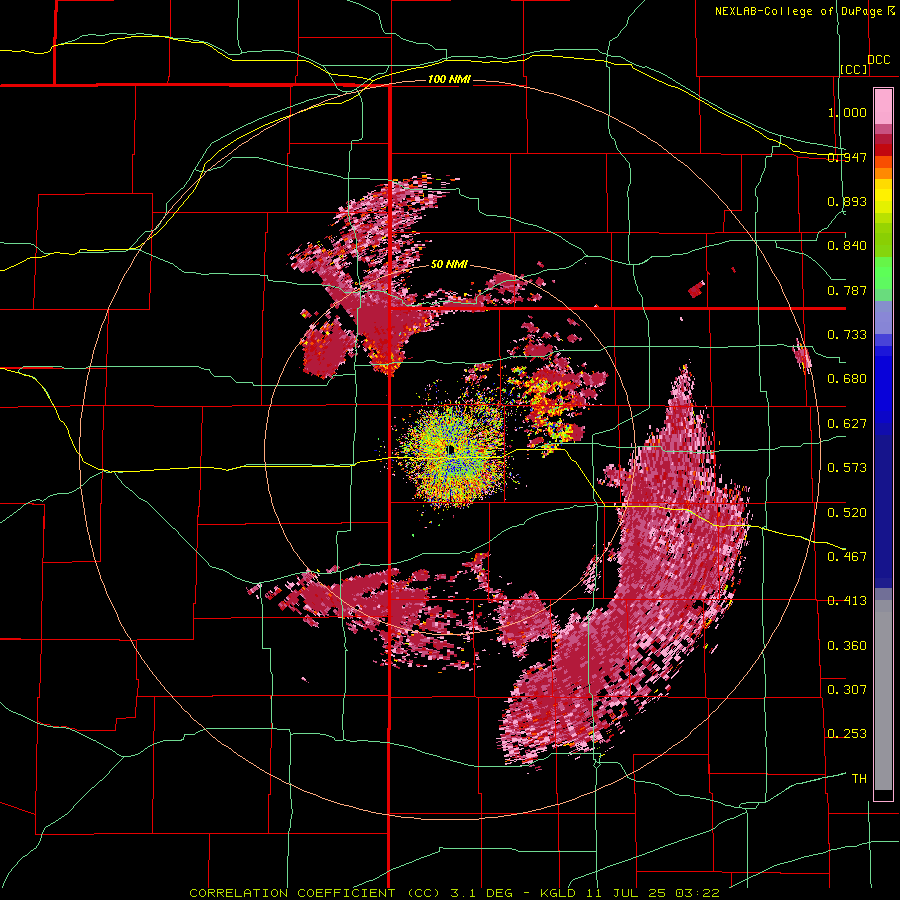Click the 100 NMI range ring label

[449, 79]
